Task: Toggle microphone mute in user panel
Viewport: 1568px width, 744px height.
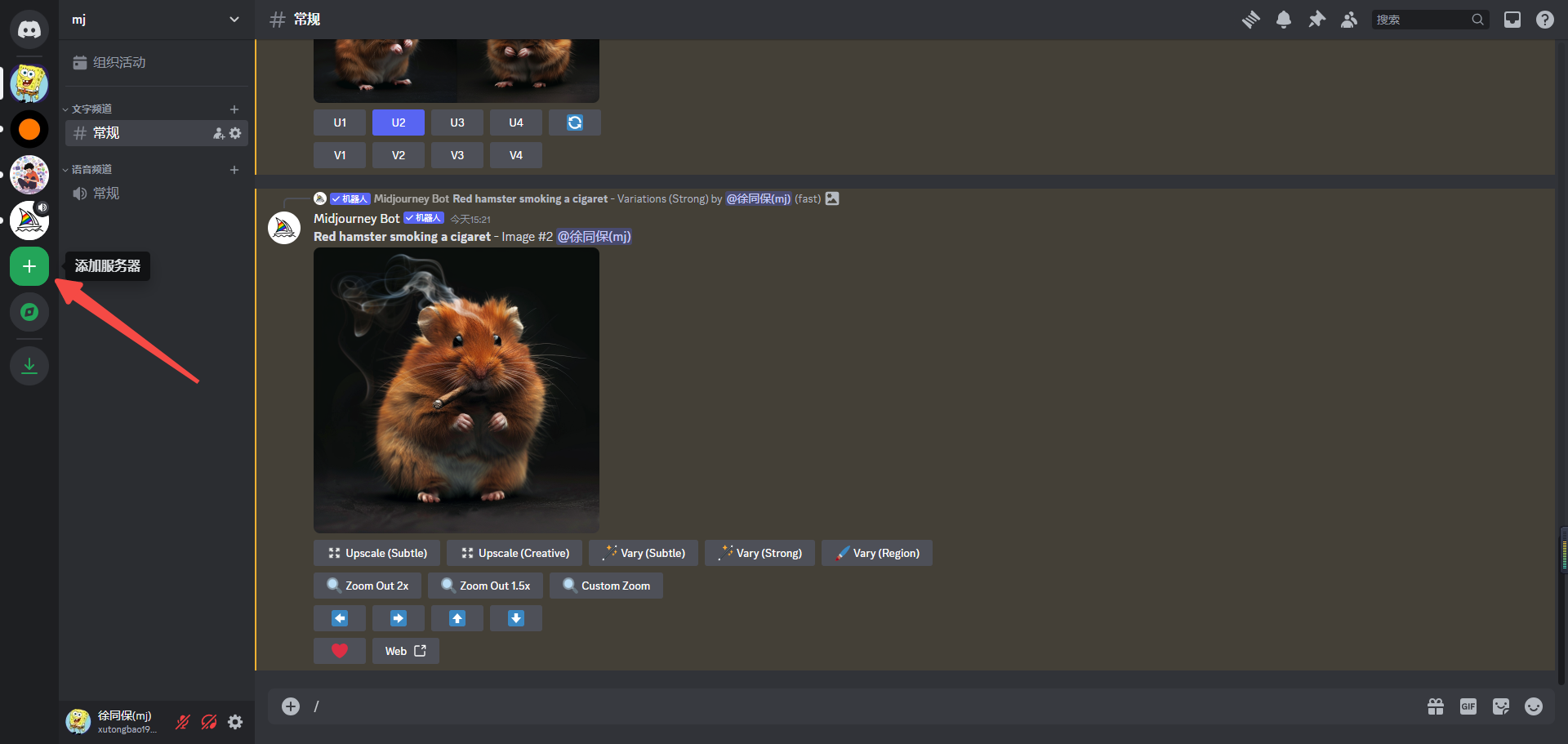Action: point(183,722)
